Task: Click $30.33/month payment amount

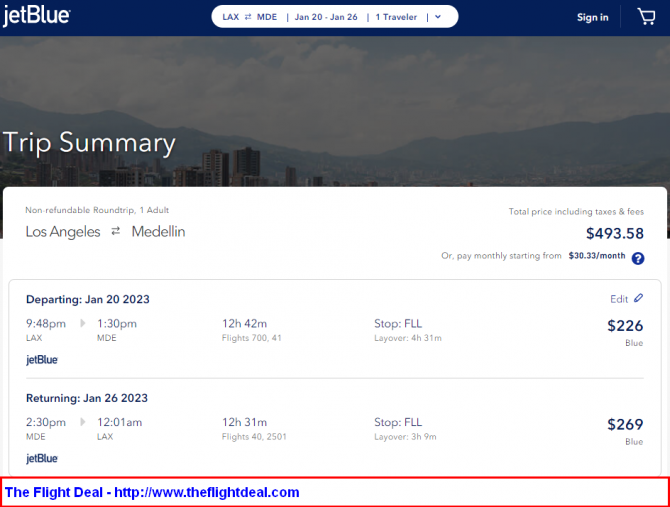Action: coord(597,255)
